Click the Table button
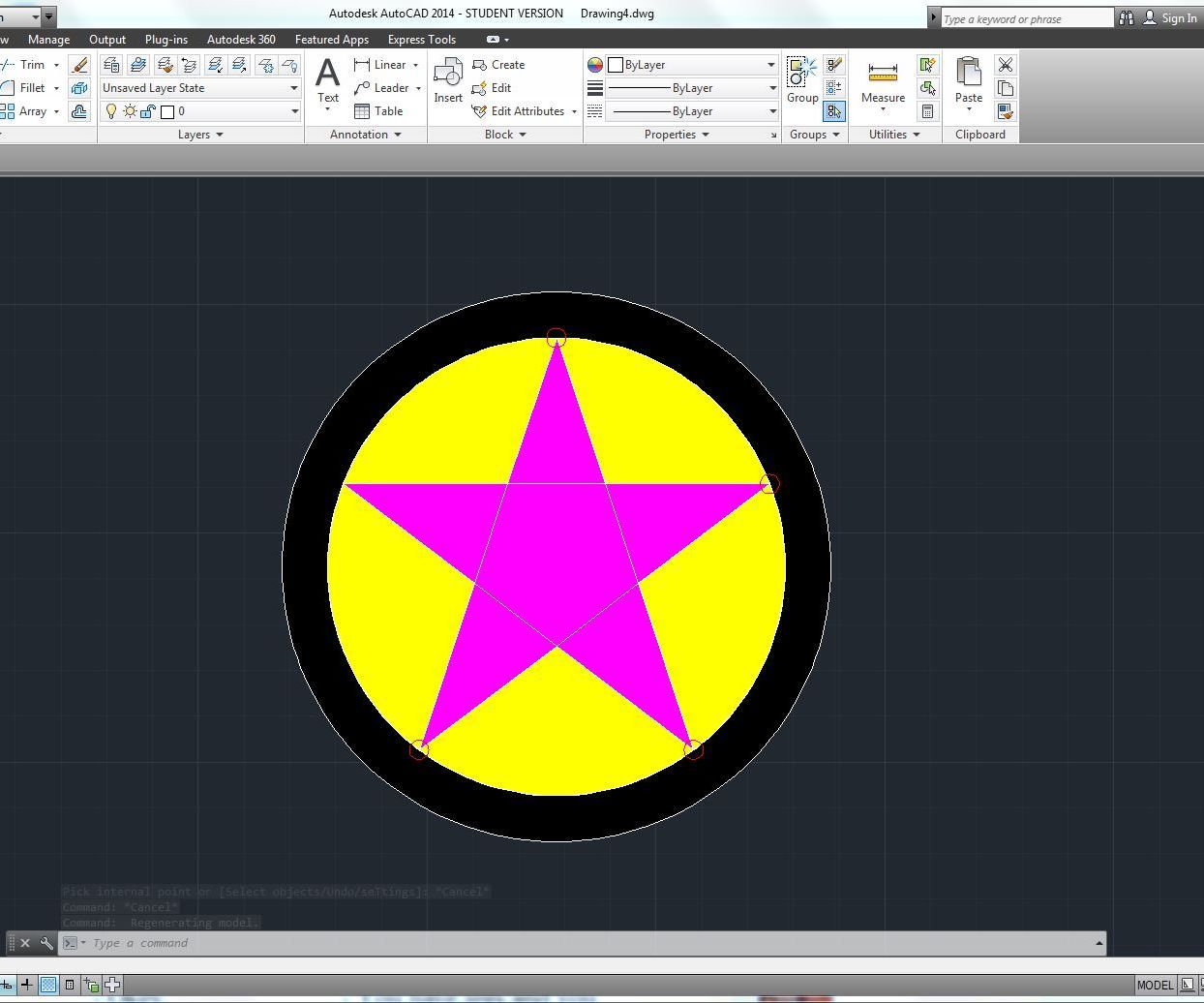This screenshot has height=1003, width=1204. [378, 111]
